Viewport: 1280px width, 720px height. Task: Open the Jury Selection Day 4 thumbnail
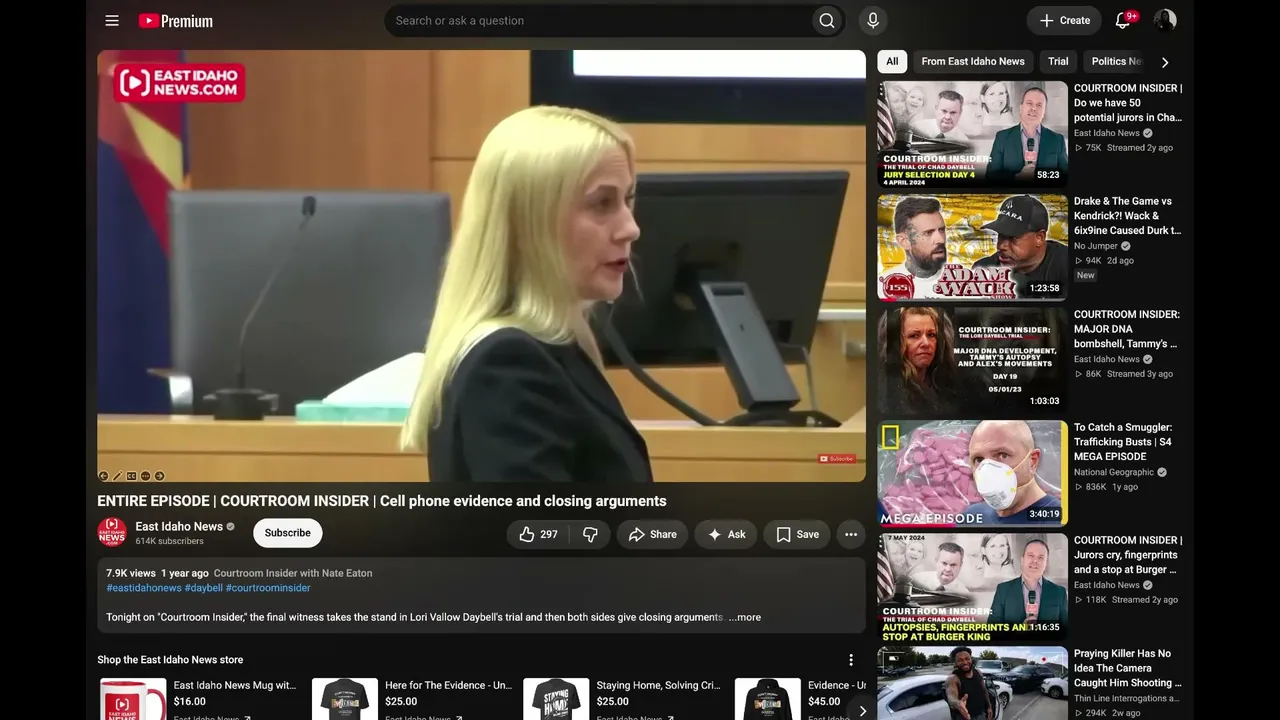(972, 134)
